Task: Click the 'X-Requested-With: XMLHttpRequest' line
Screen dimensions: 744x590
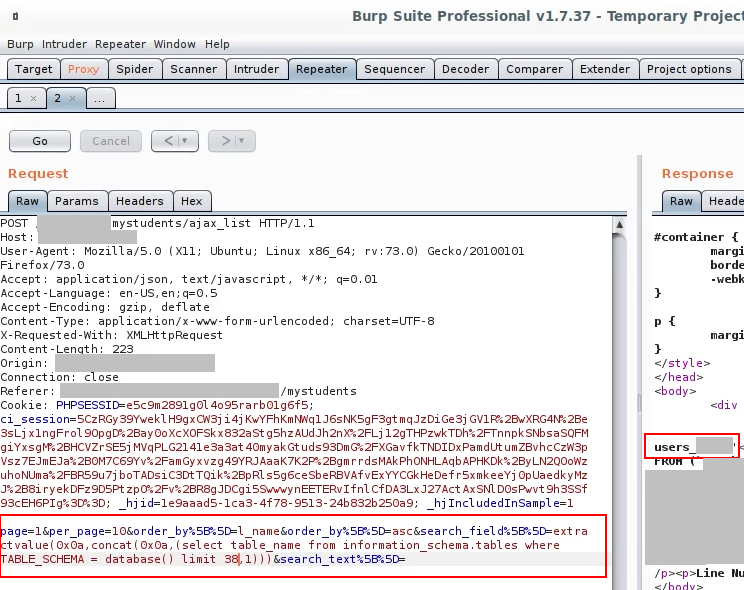Action: point(112,335)
